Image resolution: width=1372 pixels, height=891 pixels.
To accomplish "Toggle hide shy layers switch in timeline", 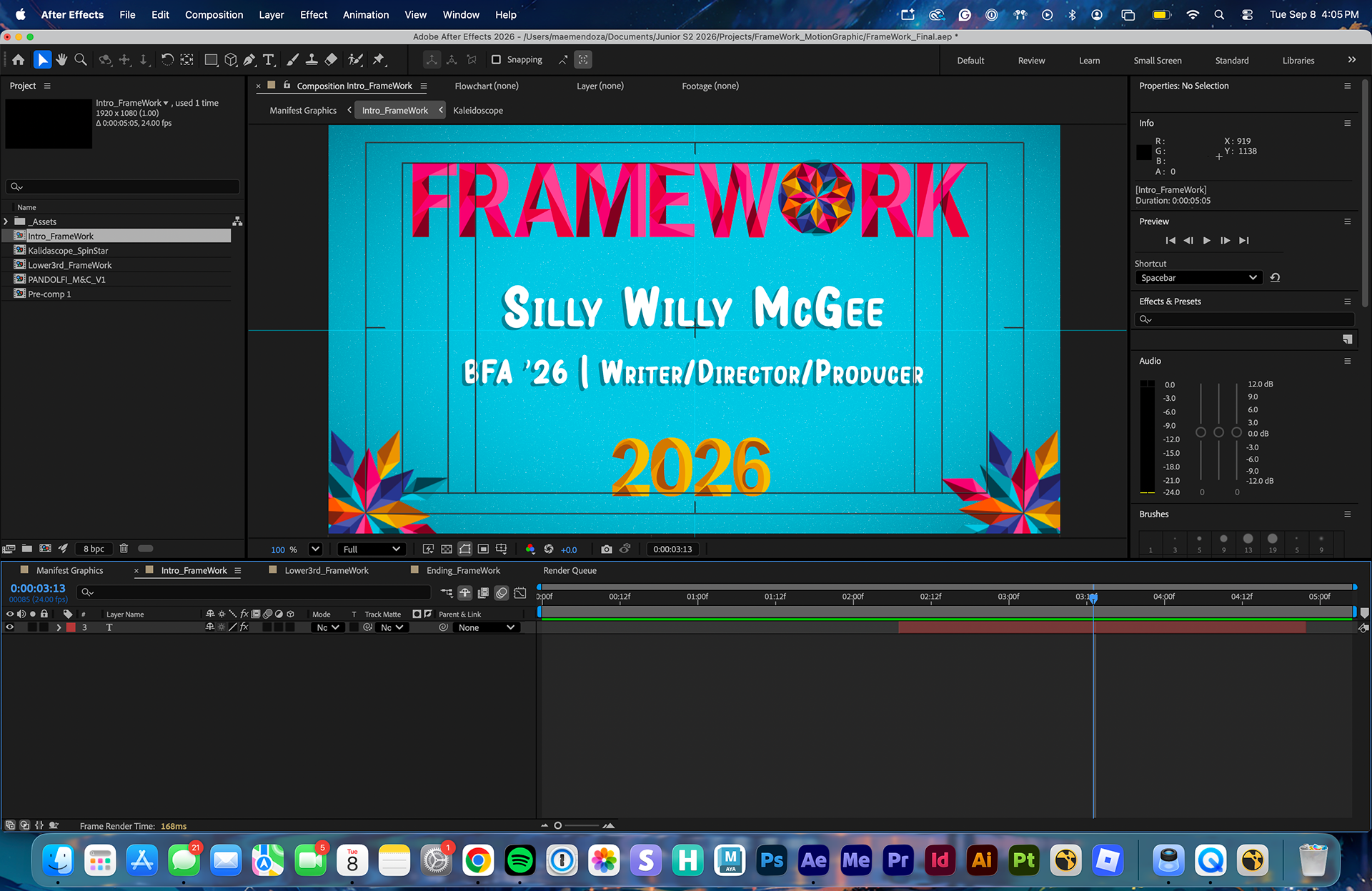I will 465,592.
